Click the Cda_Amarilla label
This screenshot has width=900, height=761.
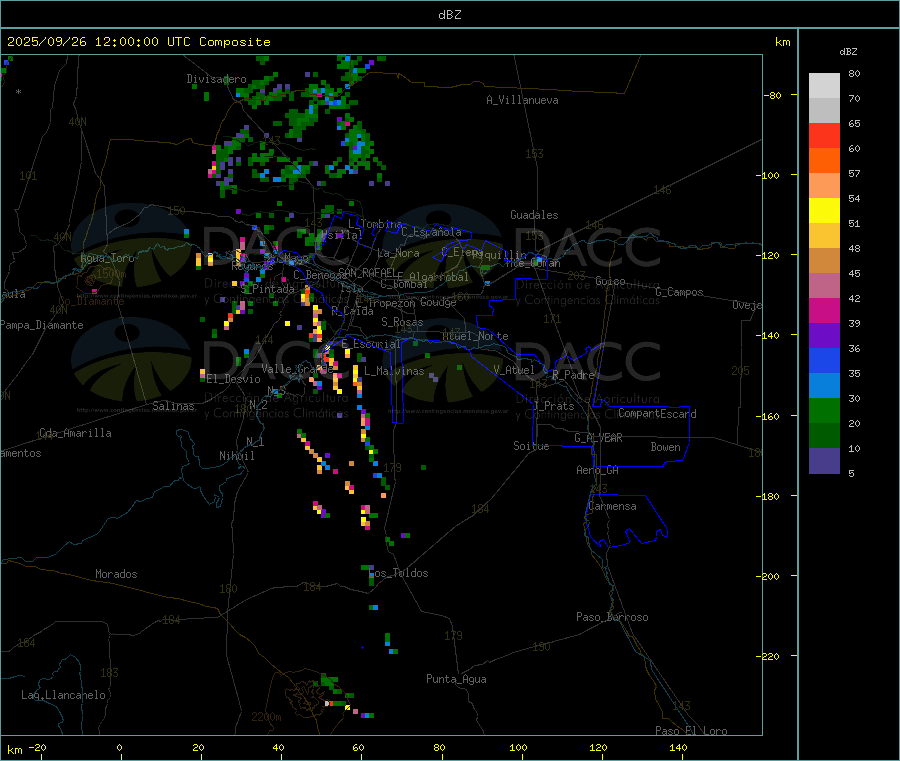pos(75,433)
